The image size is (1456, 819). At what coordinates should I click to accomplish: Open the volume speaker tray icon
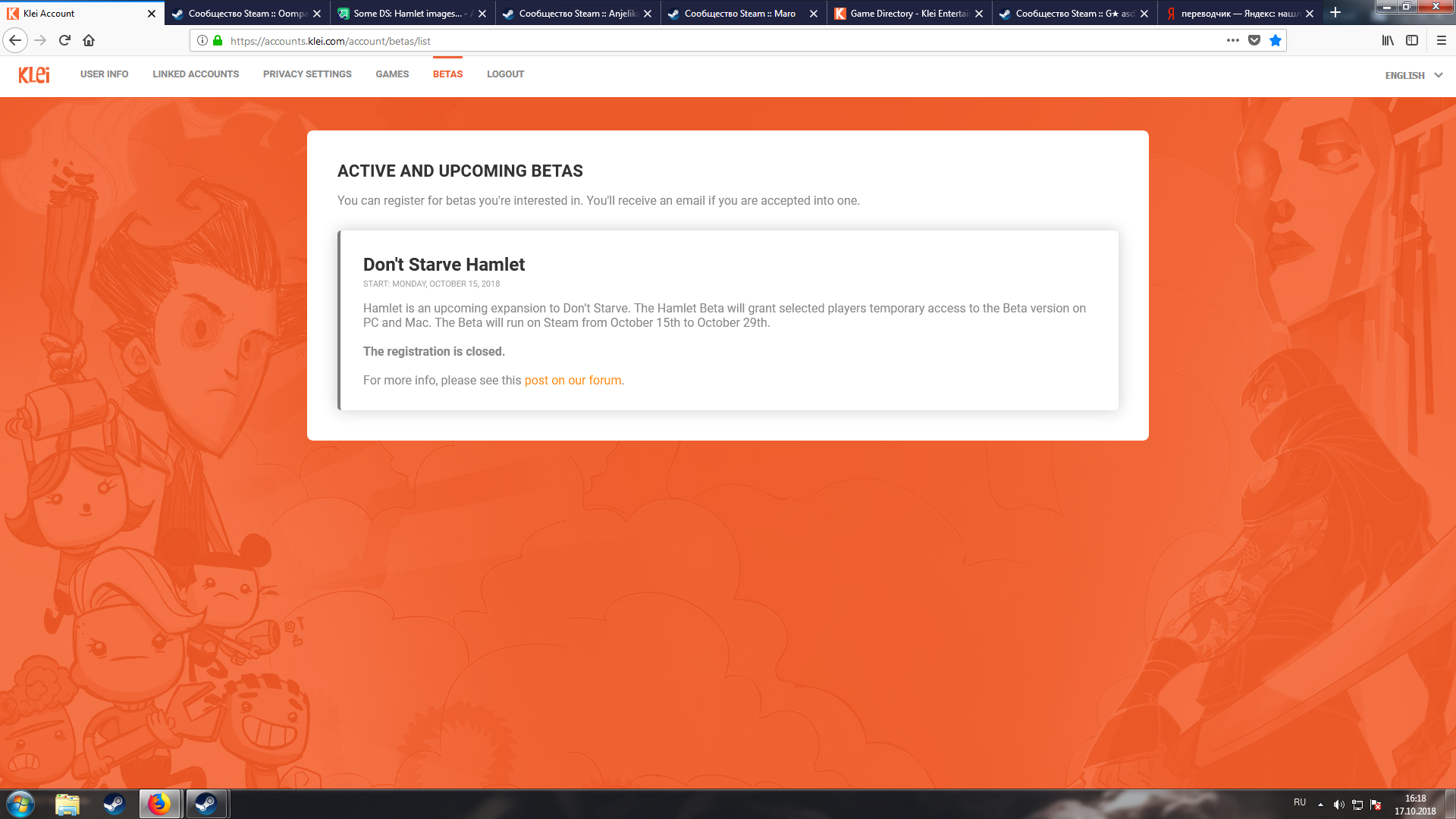coord(1338,805)
